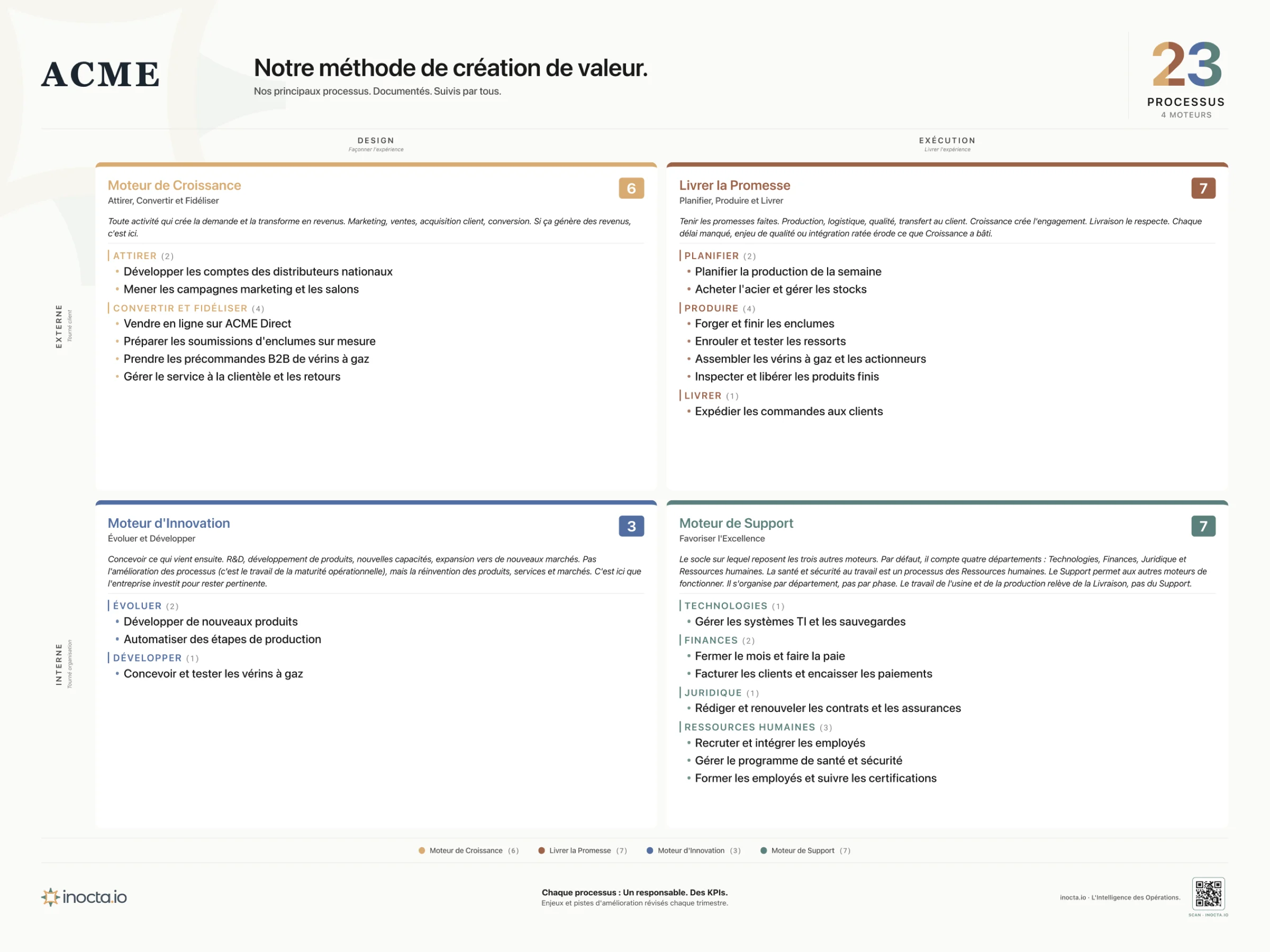
Task: Open the Moteur d'Innovation card title
Action: 169,524
